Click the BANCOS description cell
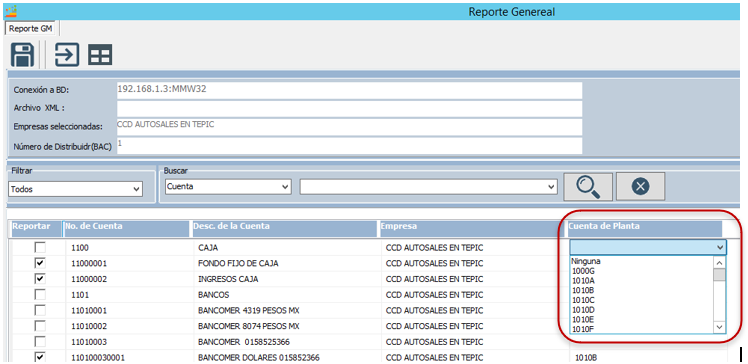The image size is (748, 364). tap(213, 295)
